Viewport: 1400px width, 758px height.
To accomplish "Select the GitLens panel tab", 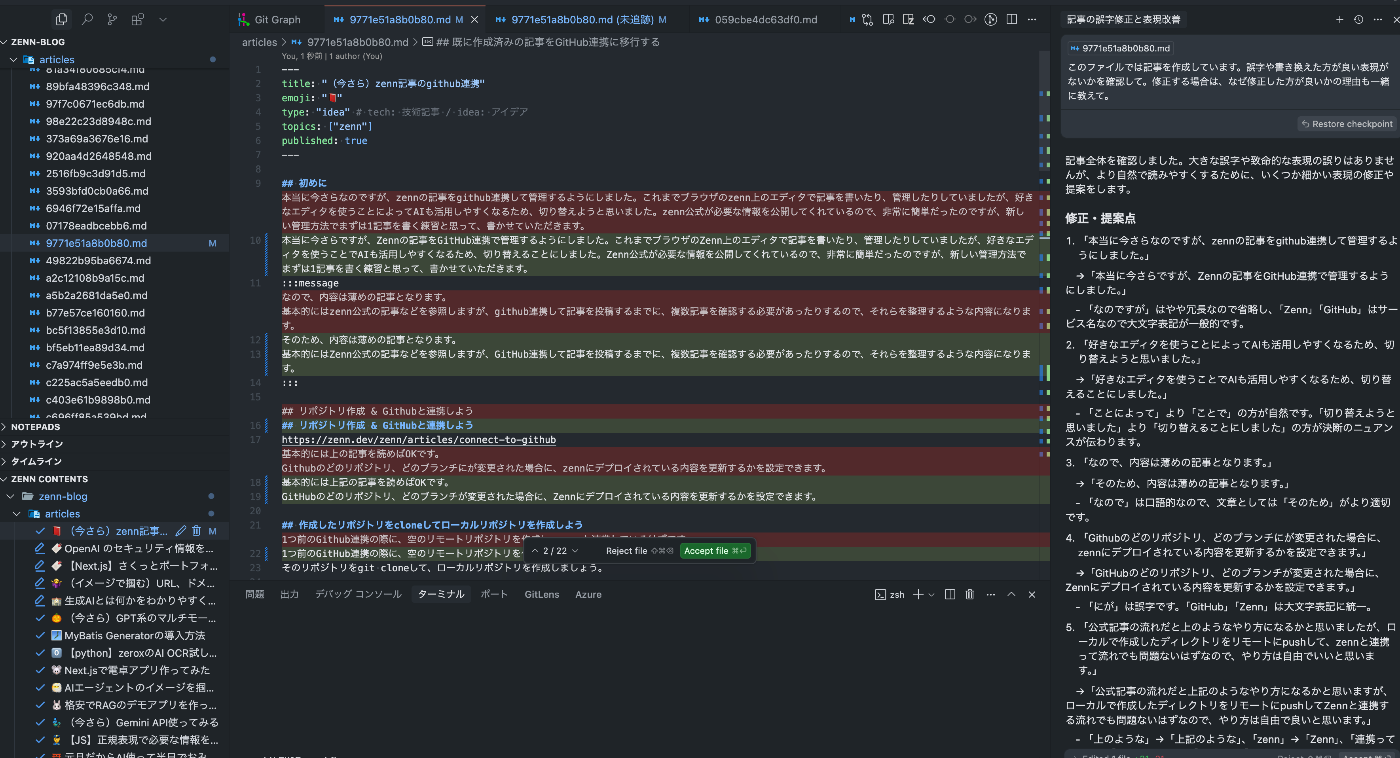I will (x=543, y=594).
